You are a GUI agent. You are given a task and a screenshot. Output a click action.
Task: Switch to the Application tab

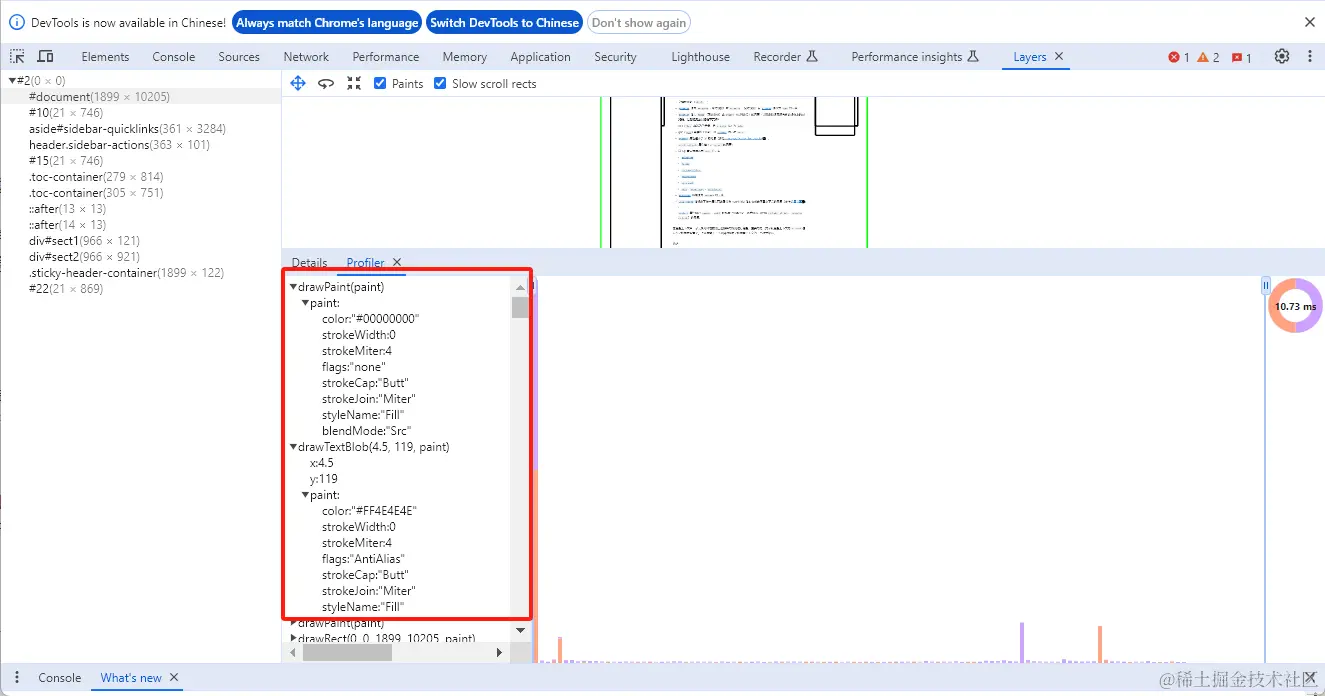540,57
